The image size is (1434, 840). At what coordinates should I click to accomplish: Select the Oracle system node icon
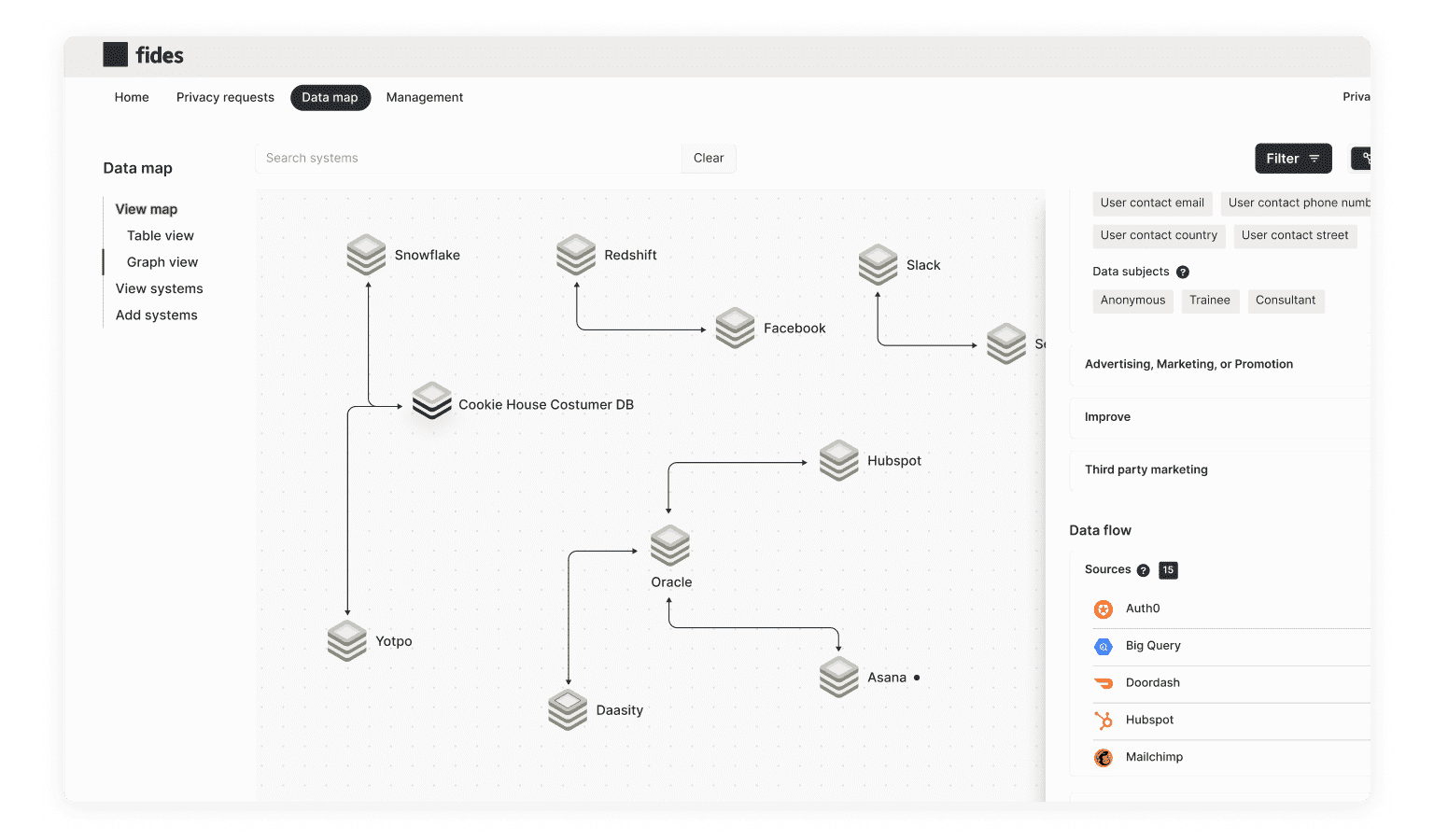coord(670,546)
